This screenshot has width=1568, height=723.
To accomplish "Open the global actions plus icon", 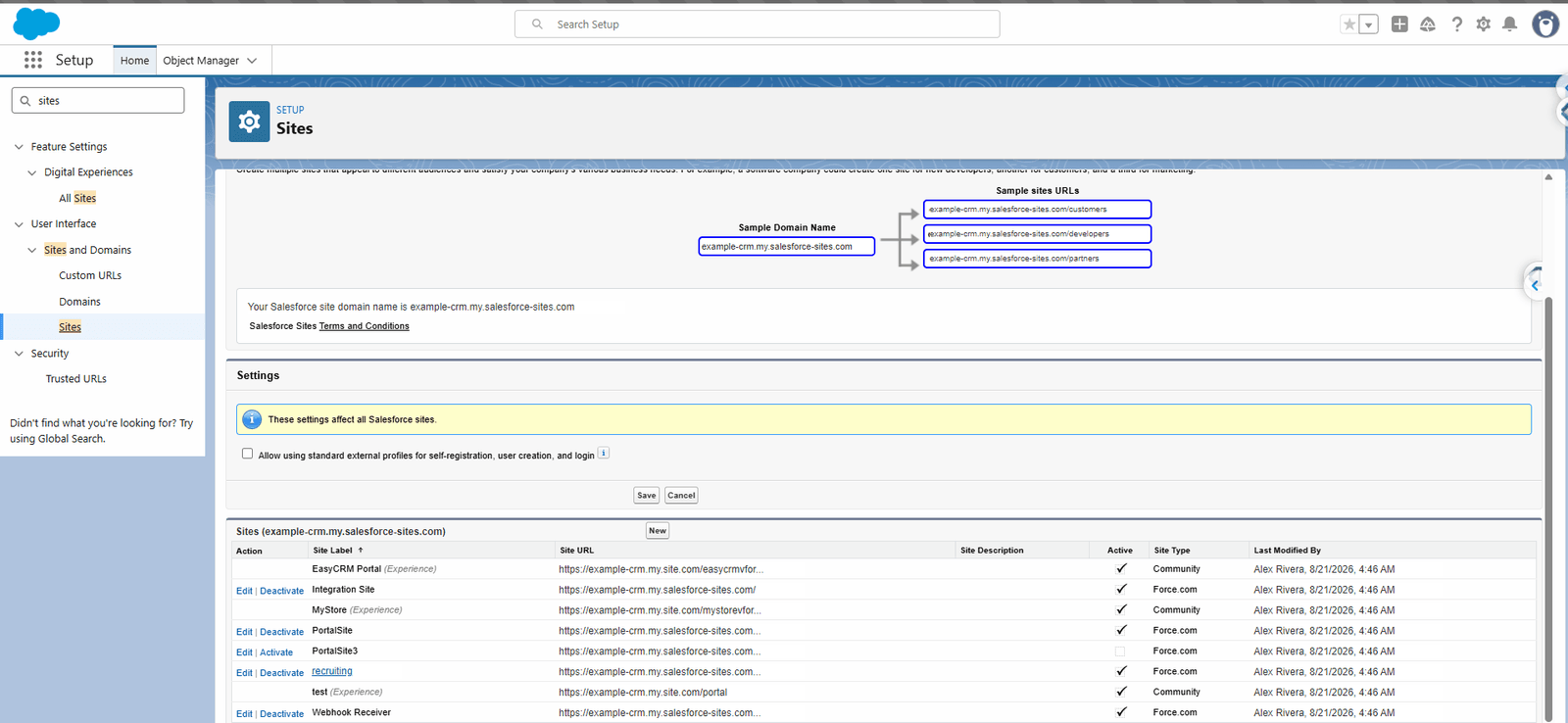I will coord(1399,24).
